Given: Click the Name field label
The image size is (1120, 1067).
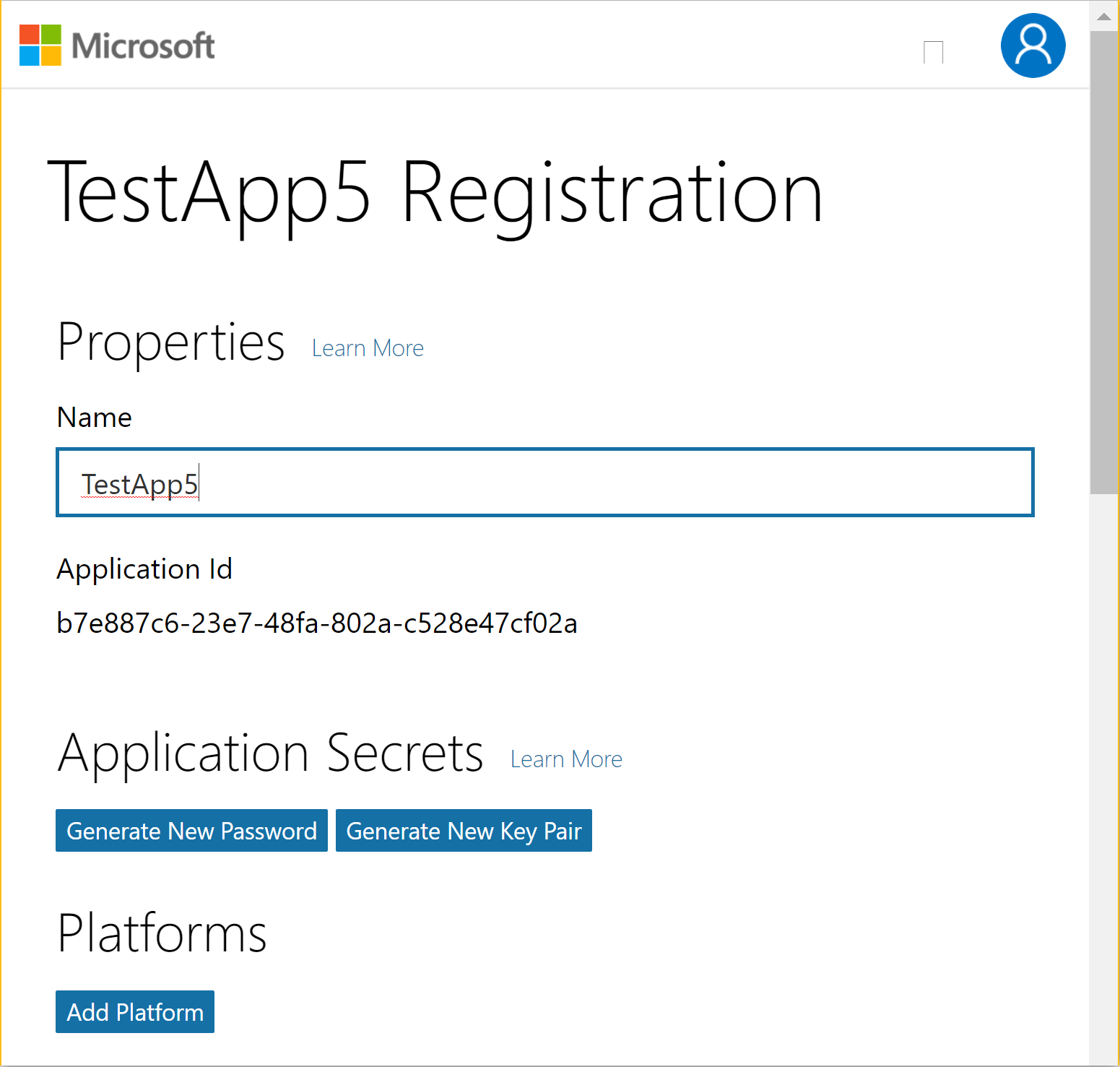Looking at the screenshot, I should (95, 418).
